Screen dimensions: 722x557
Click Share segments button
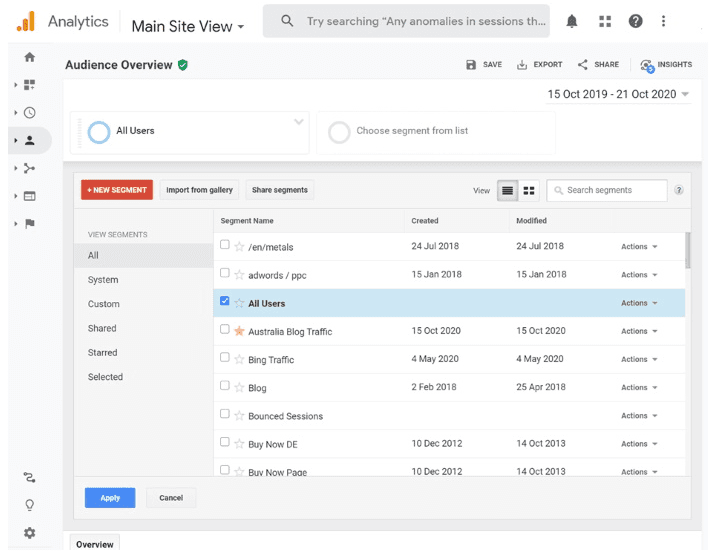click(279, 190)
